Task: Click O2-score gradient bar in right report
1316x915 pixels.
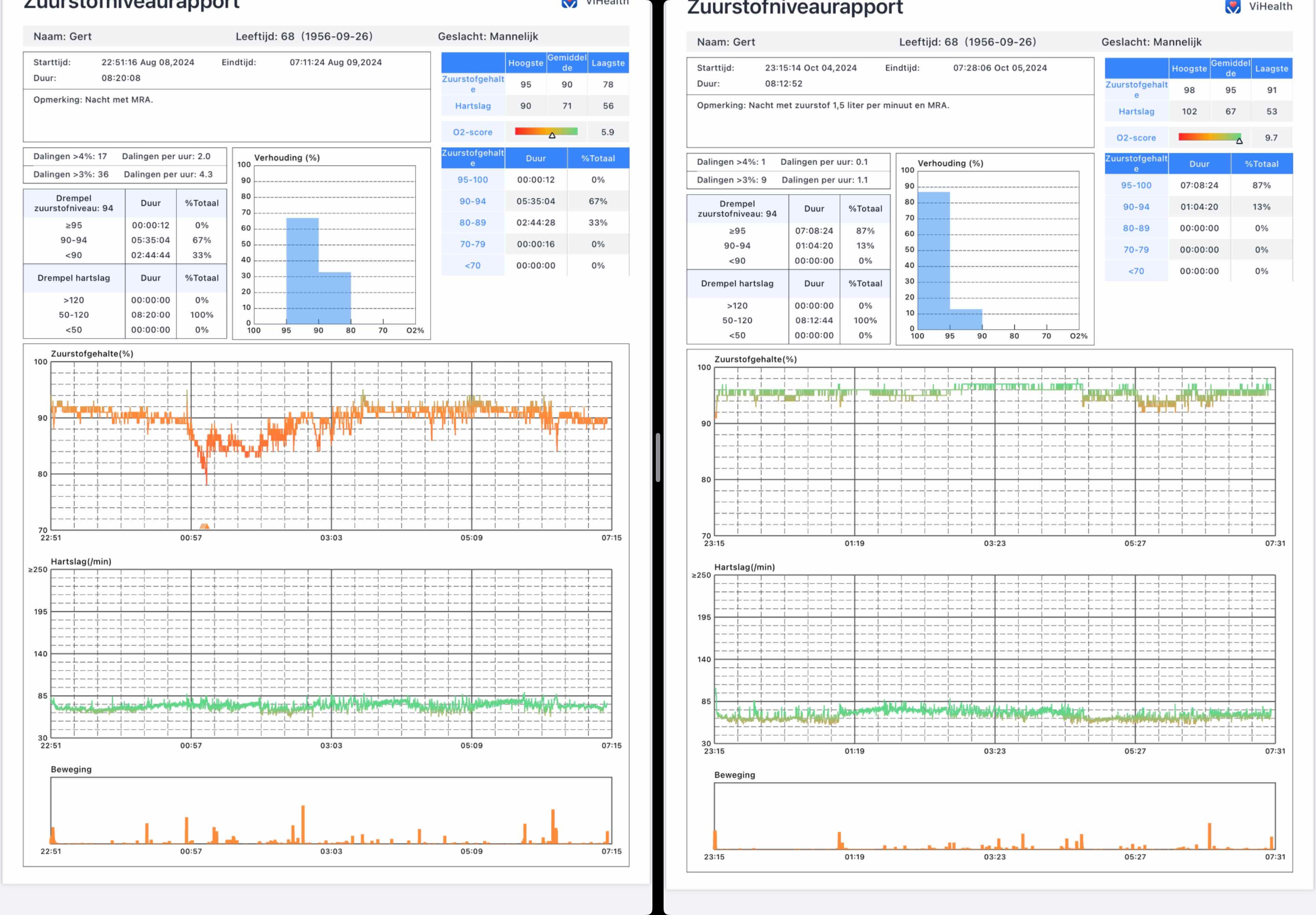Action: tap(1209, 137)
